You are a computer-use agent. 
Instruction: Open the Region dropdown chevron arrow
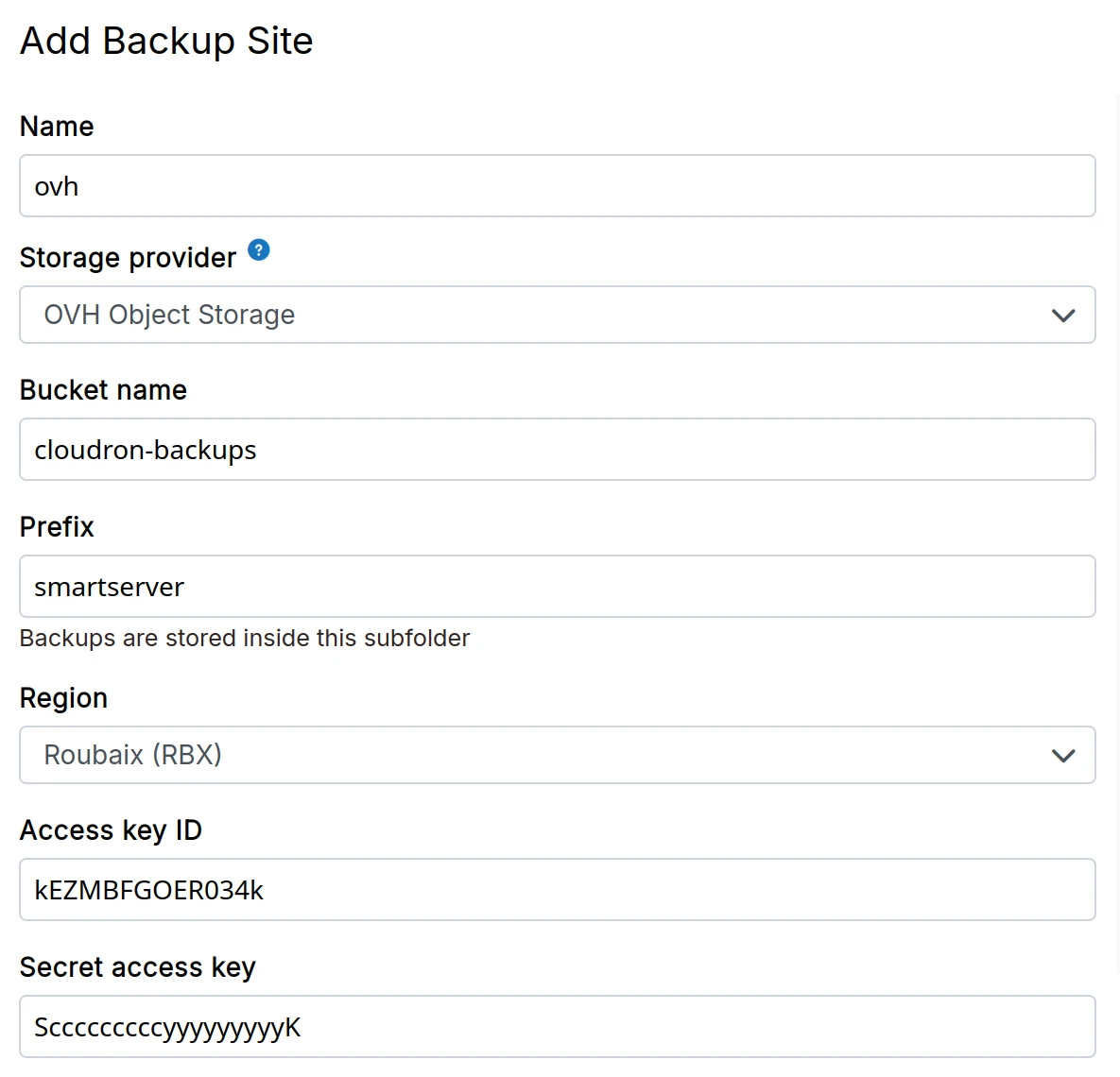(1063, 756)
